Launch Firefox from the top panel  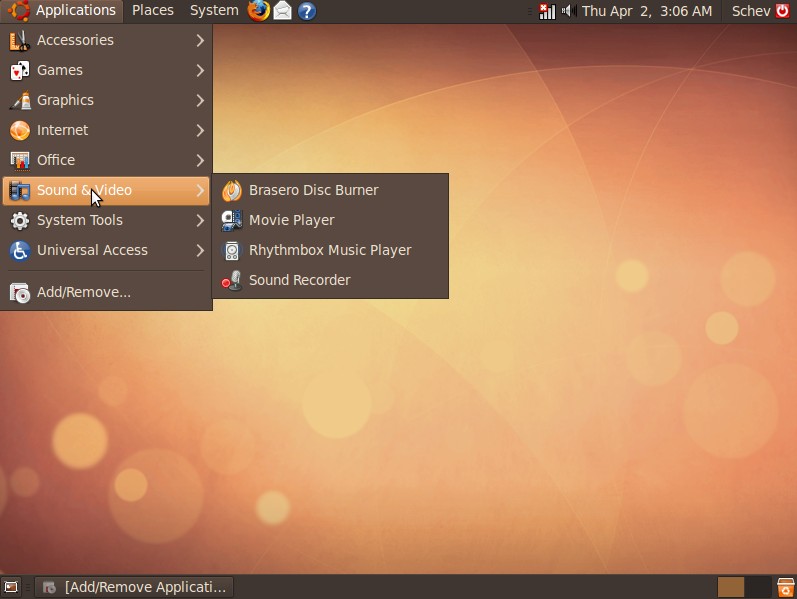point(258,11)
